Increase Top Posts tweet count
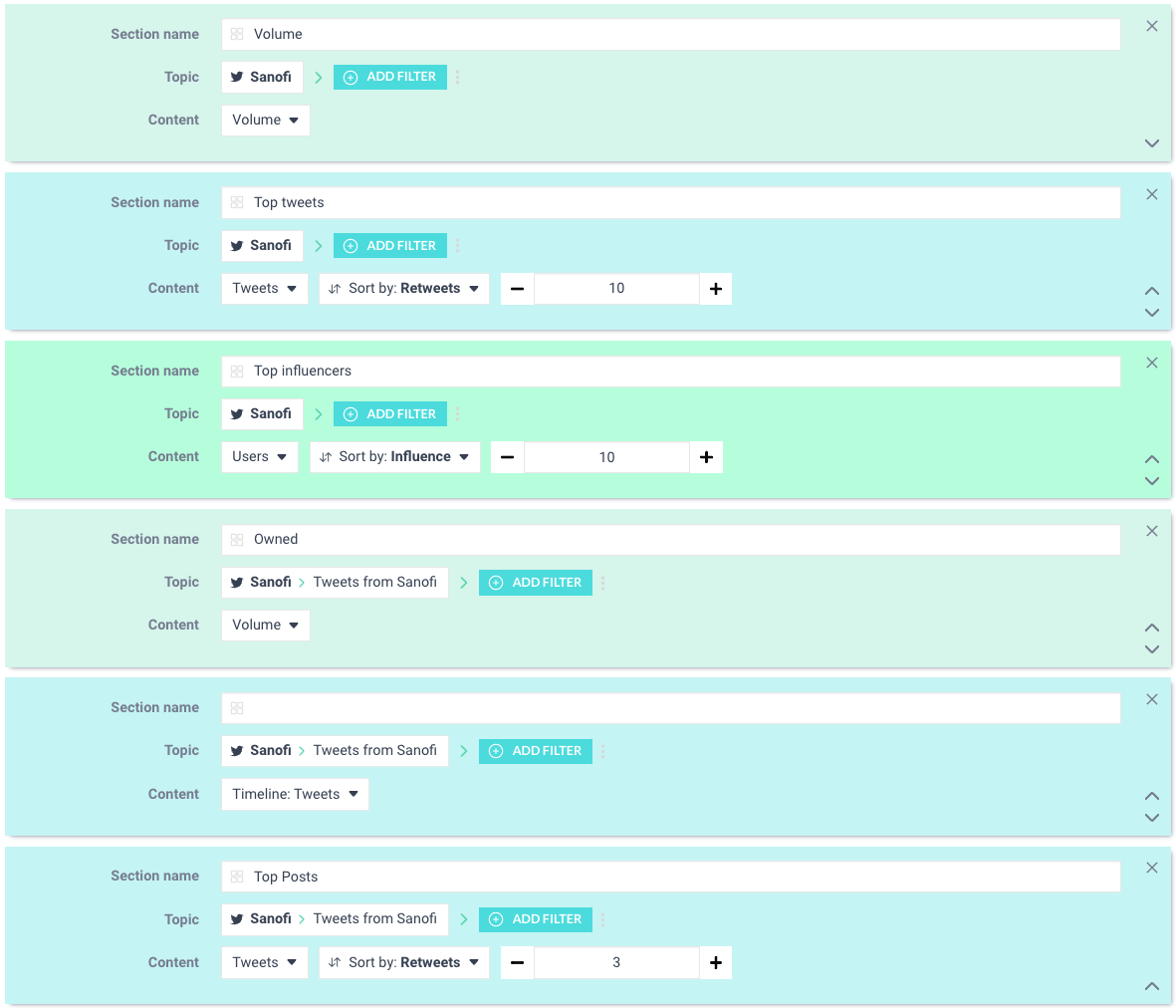Screen dimensions: 1176x1008 [x=715, y=962]
